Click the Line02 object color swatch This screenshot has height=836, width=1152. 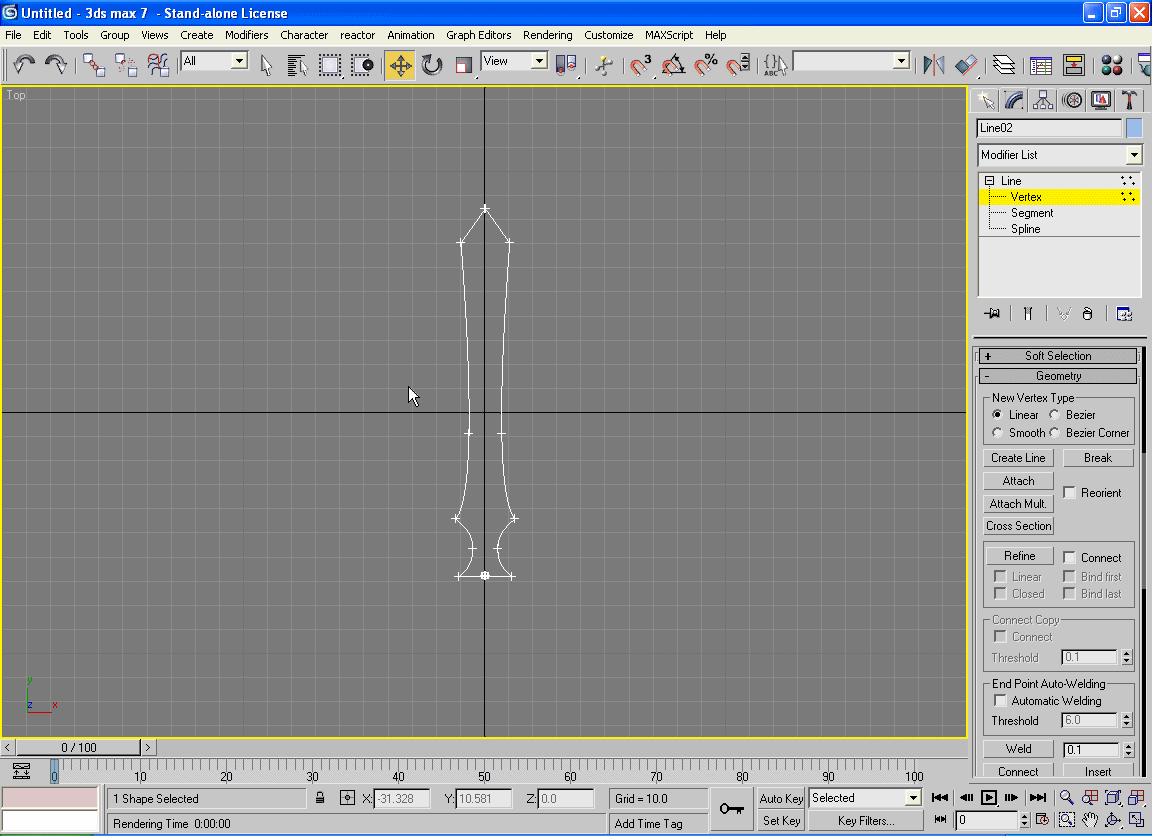click(x=1134, y=128)
